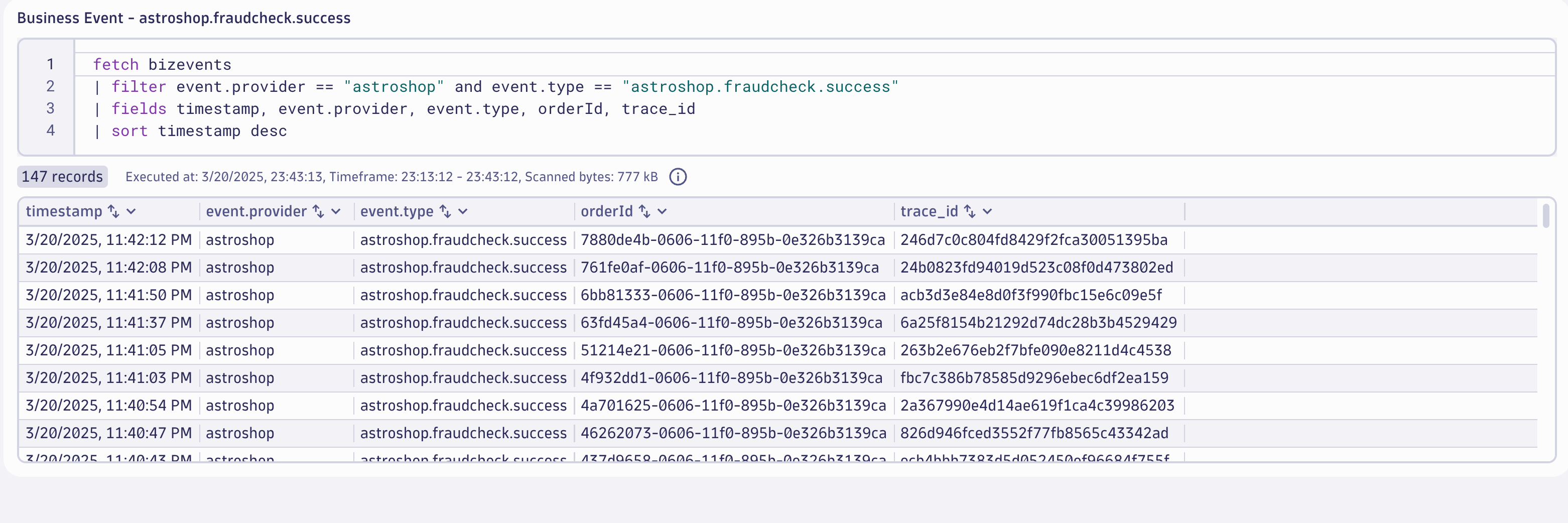
Task: Click trace_id 246d7c0c804fd8429f2fca30051395ba
Action: [1033, 240]
